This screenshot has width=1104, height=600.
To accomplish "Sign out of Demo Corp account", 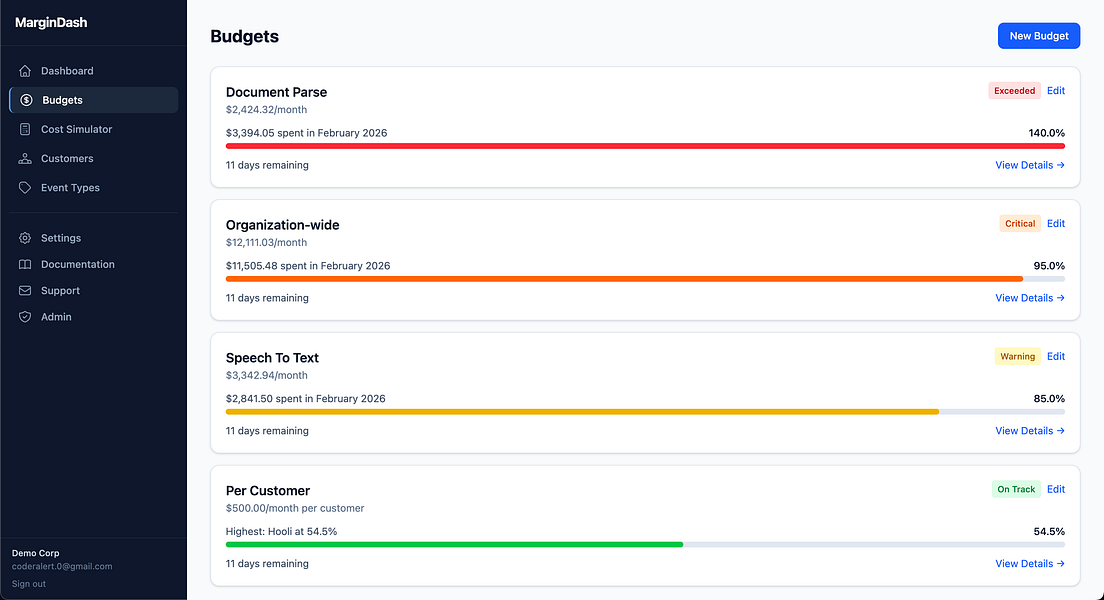I will pyautogui.click(x=28, y=583).
